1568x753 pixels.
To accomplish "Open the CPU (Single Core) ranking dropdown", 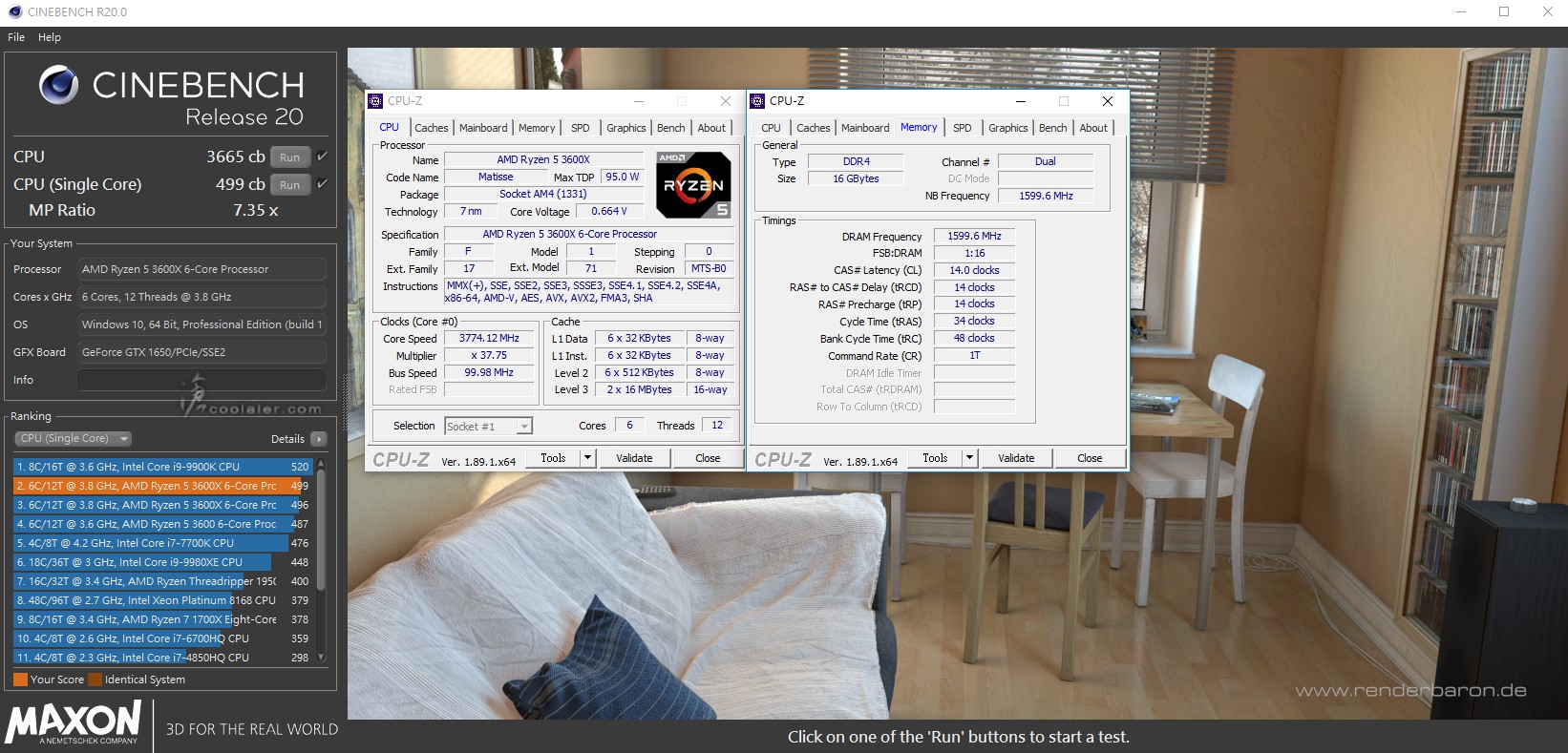I will (x=73, y=439).
